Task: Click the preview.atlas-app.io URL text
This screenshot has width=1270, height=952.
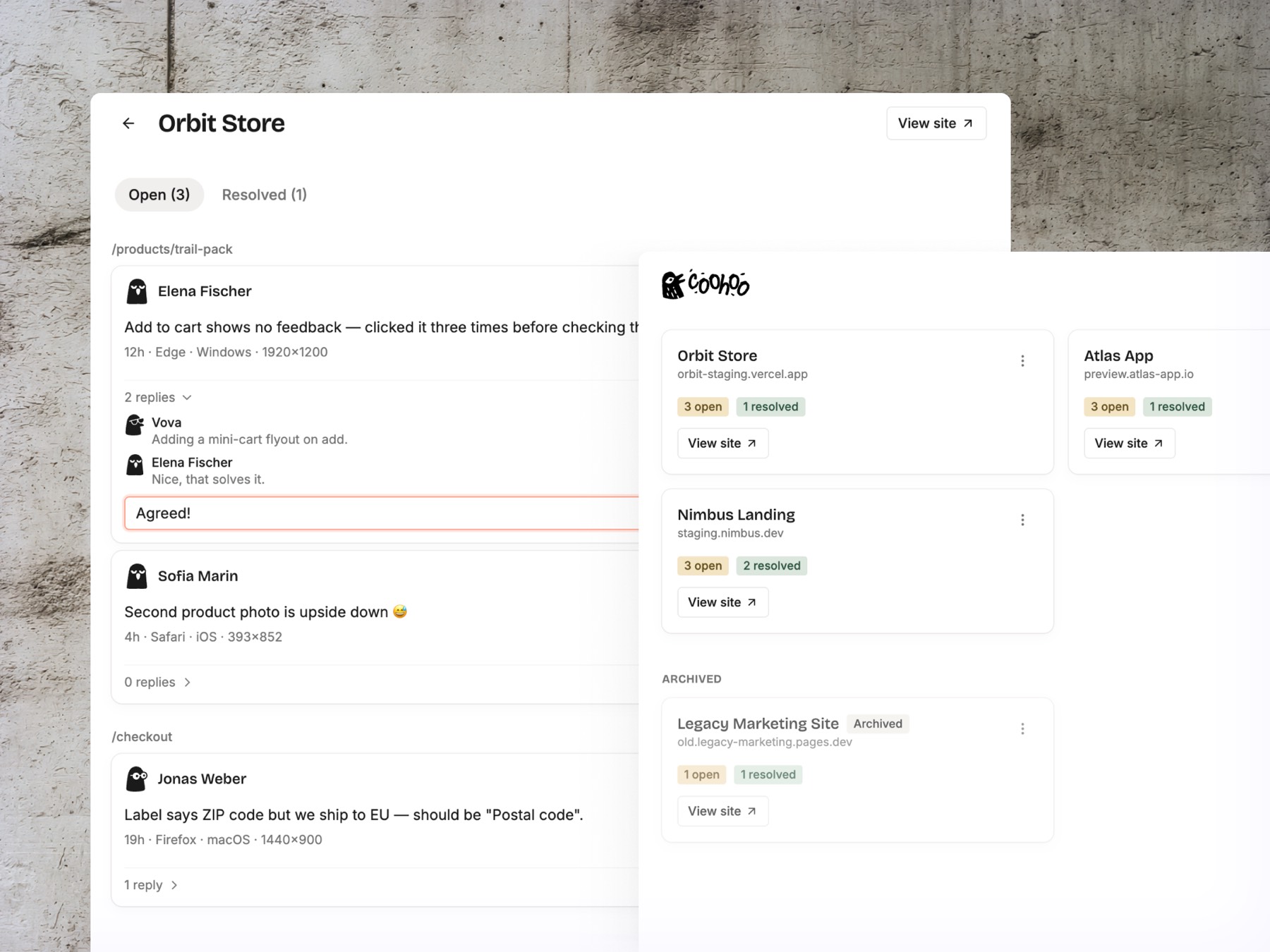Action: (x=1139, y=374)
